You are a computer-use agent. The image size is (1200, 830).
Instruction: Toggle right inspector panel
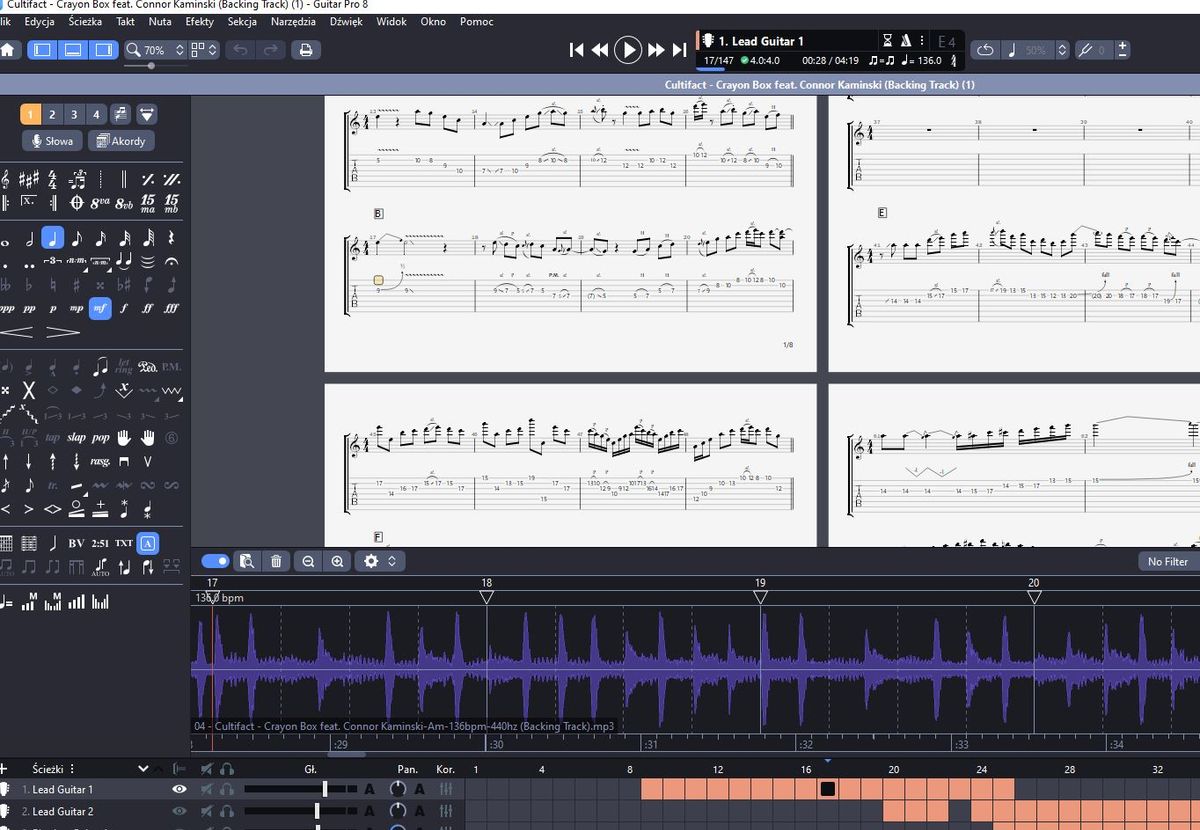102,49
